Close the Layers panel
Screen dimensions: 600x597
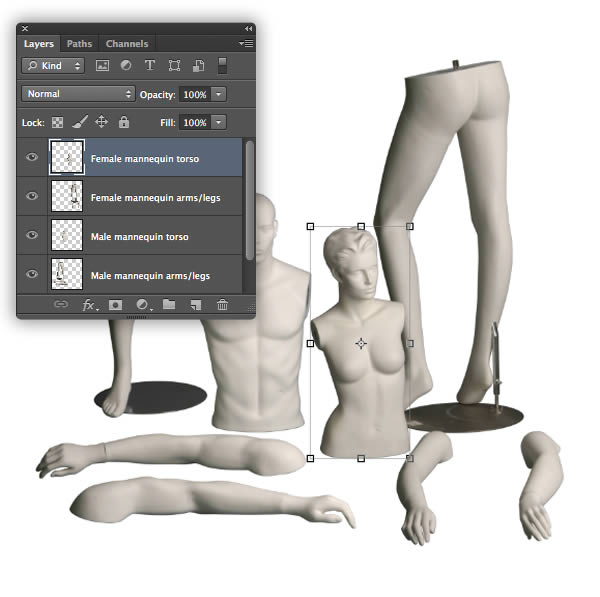tap(25, 29)
